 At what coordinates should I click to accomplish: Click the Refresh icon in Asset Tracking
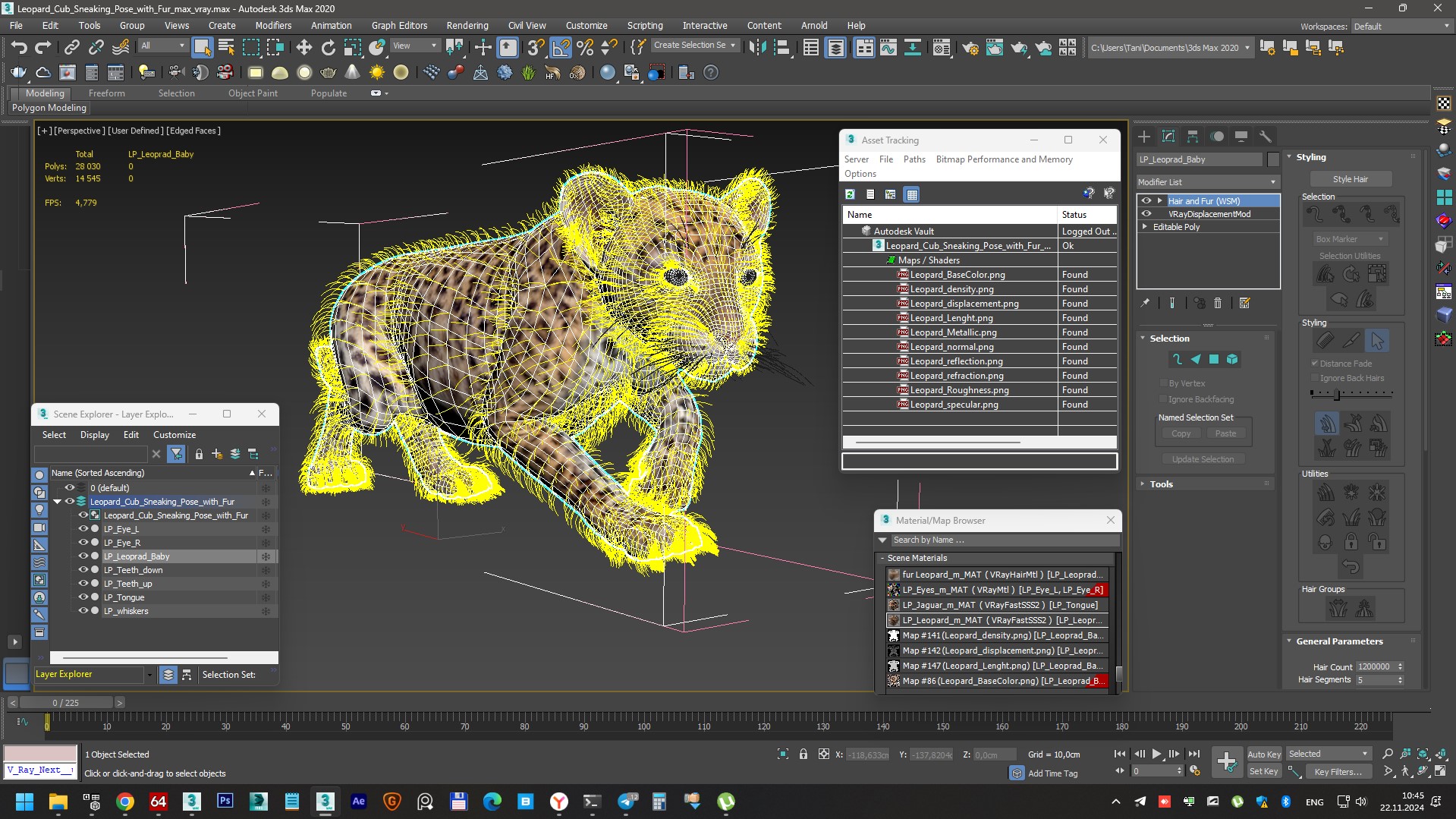point(851,194)
